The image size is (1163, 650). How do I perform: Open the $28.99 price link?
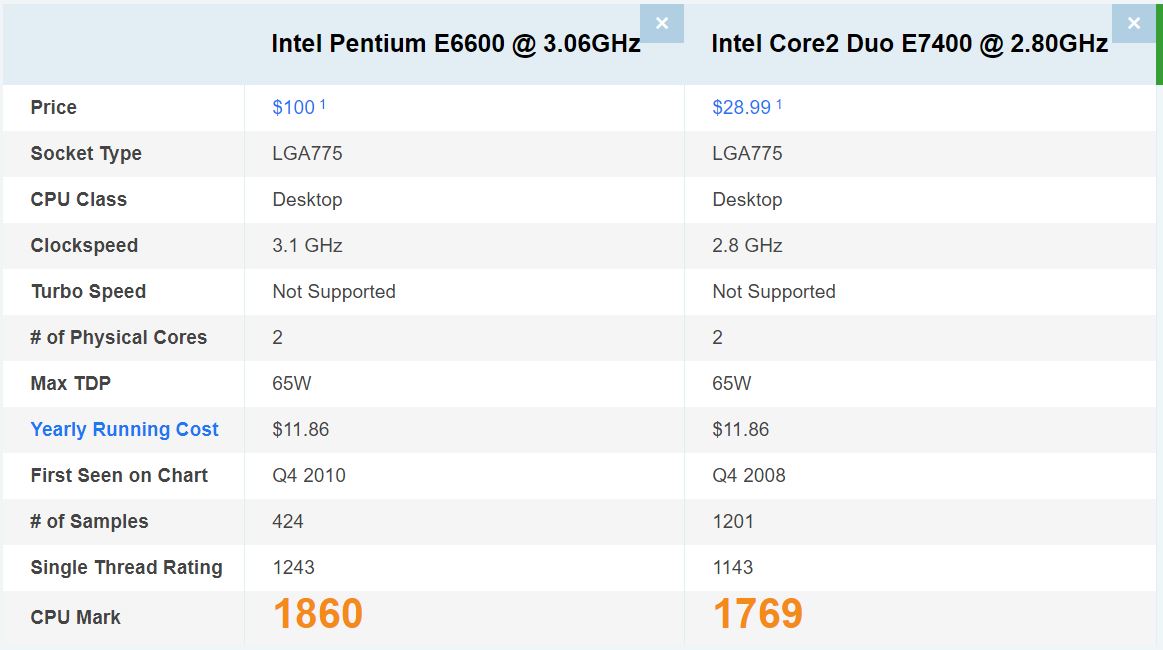coord(742,108)
